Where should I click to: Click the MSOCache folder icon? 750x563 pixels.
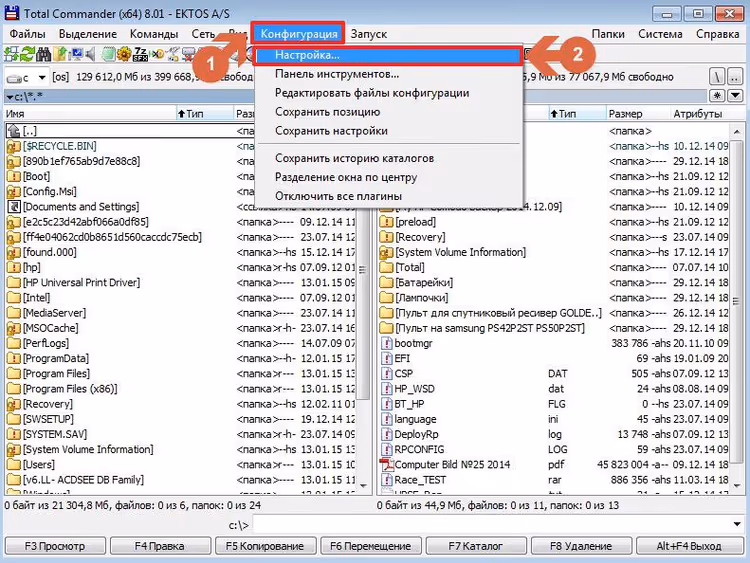click(x=14, y=328)
